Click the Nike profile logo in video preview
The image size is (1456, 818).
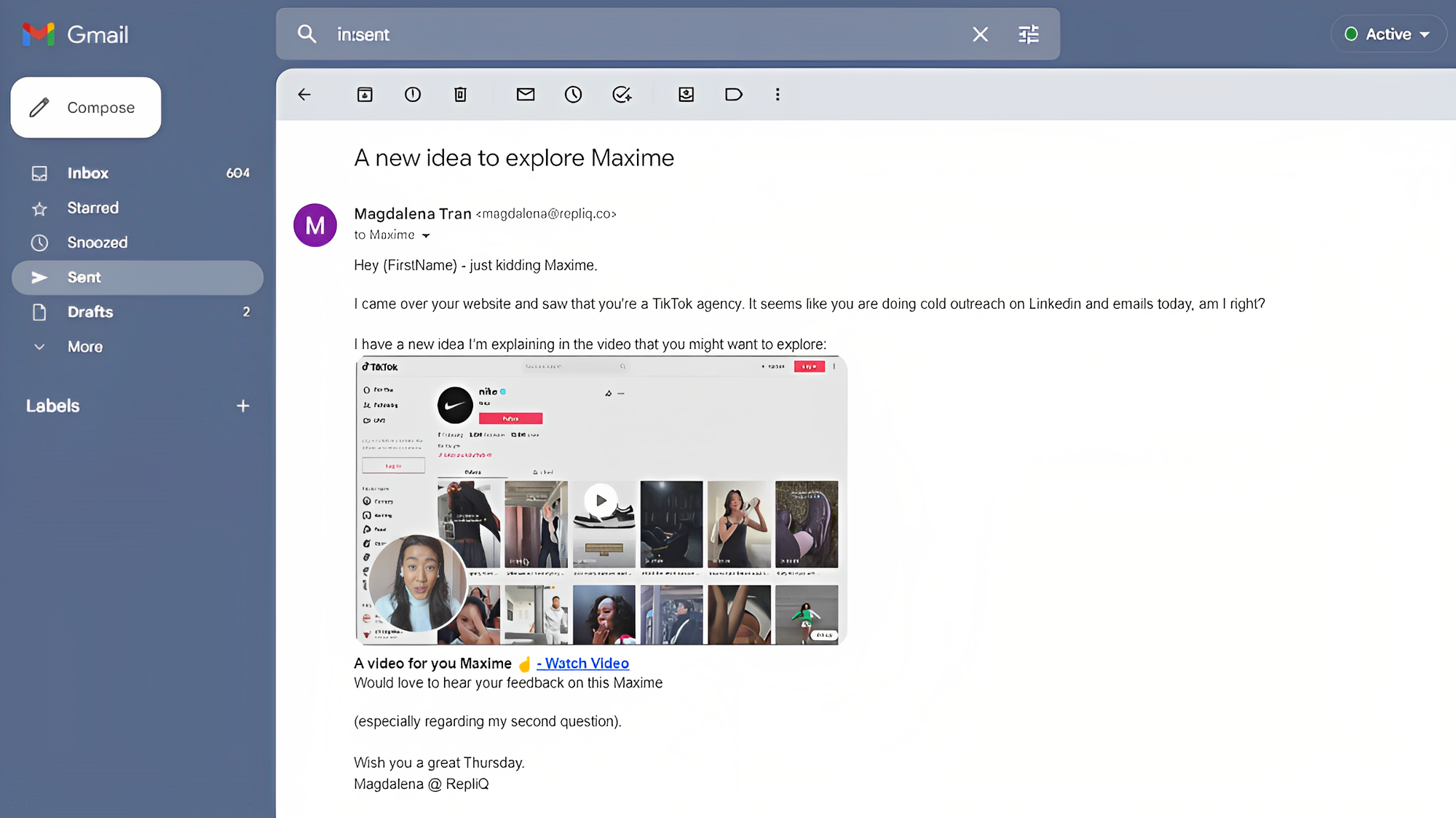(x=455, y=405)
